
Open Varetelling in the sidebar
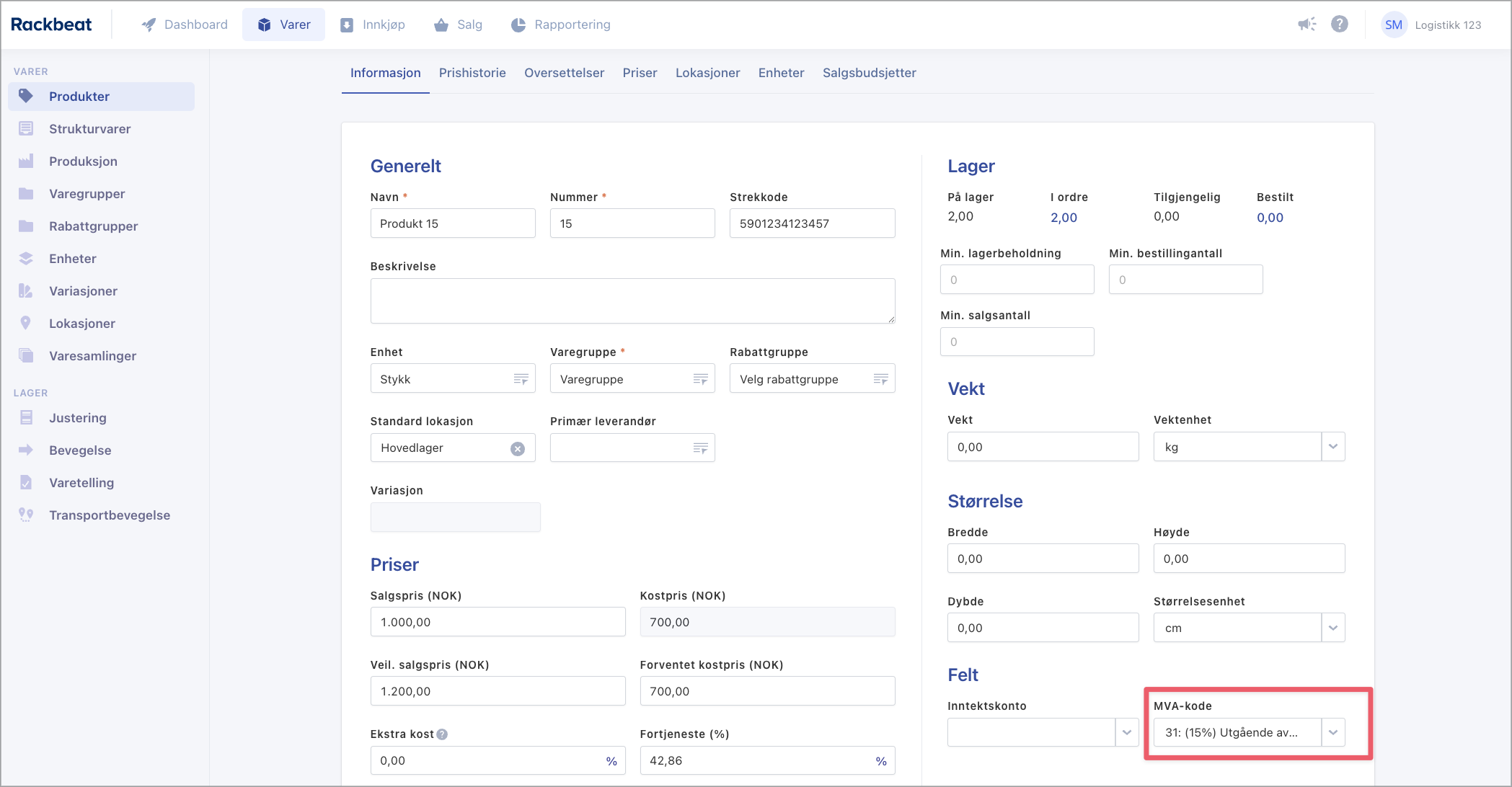pos(81,483)
